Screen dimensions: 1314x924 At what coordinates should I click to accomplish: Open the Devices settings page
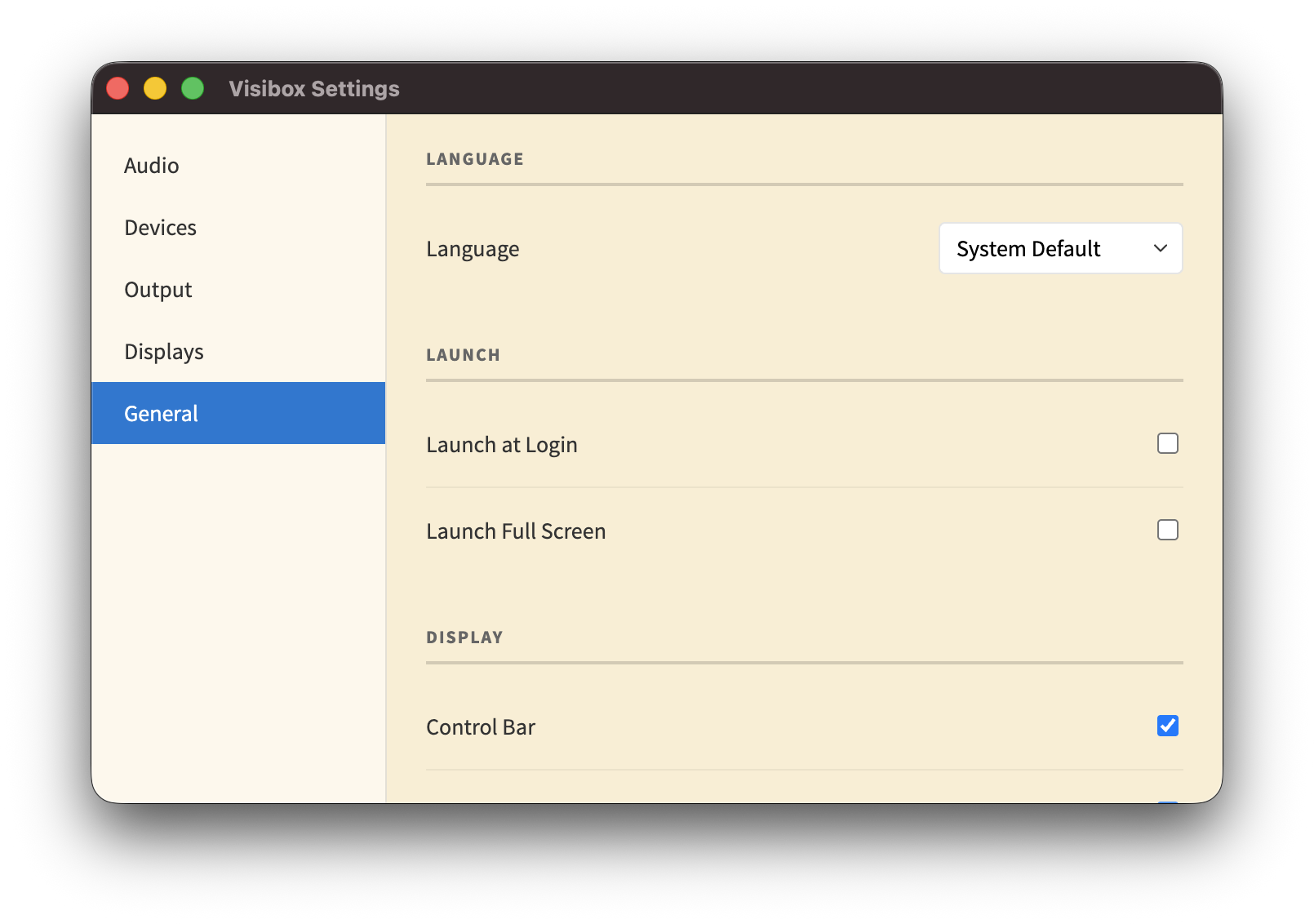pos(160,228)
